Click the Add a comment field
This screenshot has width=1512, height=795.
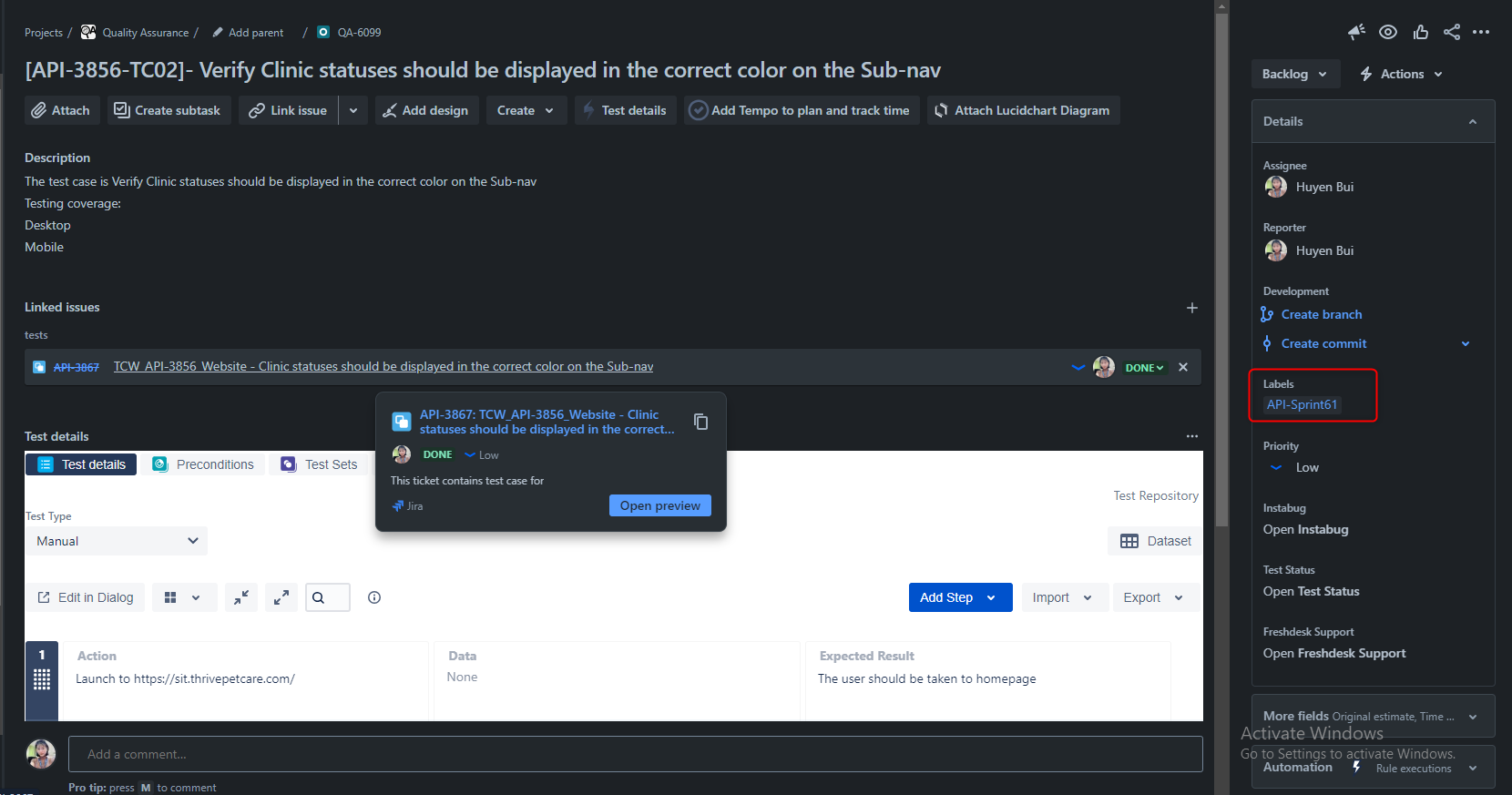[x=635, y=754]
